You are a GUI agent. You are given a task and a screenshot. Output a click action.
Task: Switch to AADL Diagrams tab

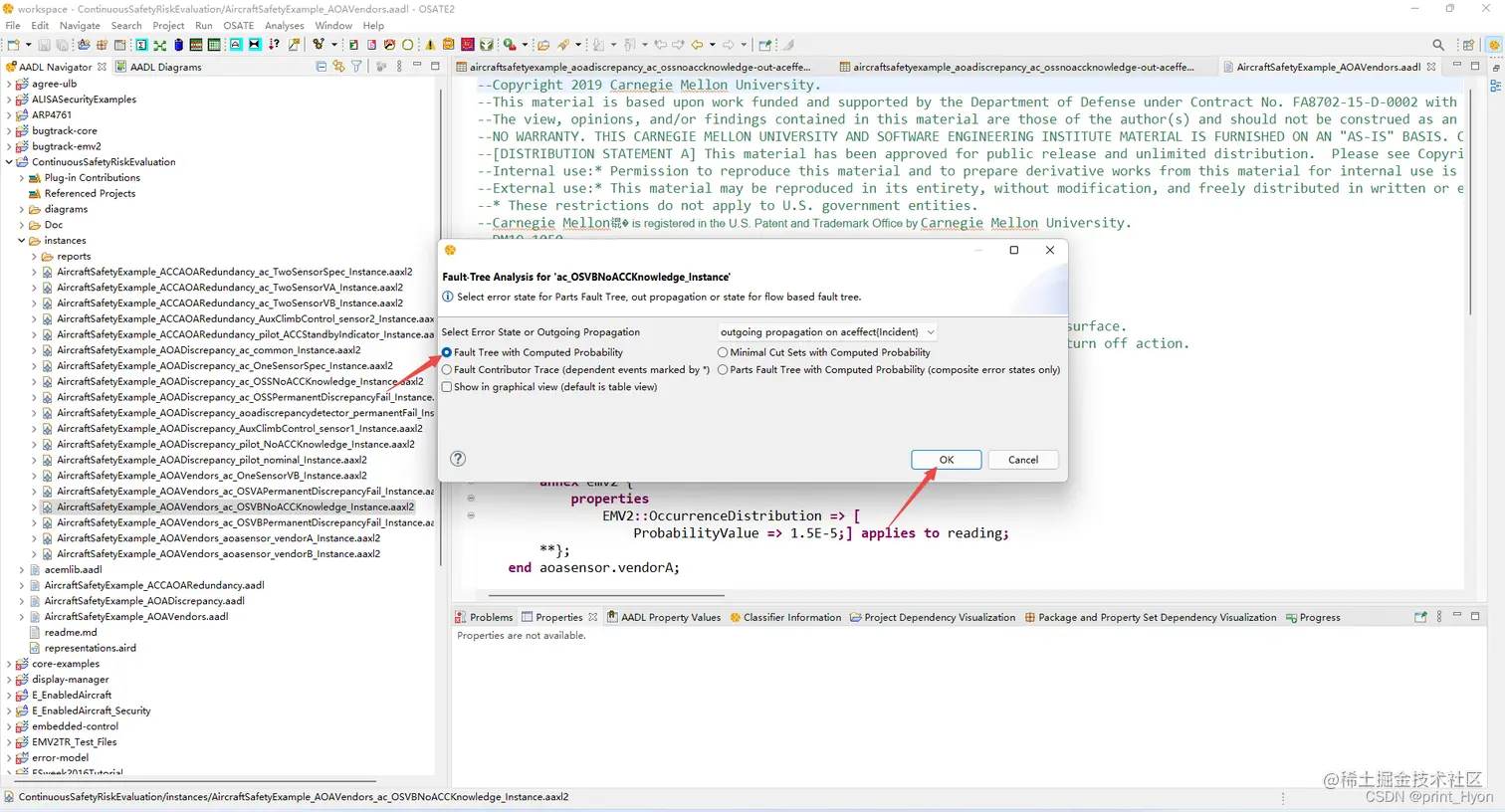[159, 67]
